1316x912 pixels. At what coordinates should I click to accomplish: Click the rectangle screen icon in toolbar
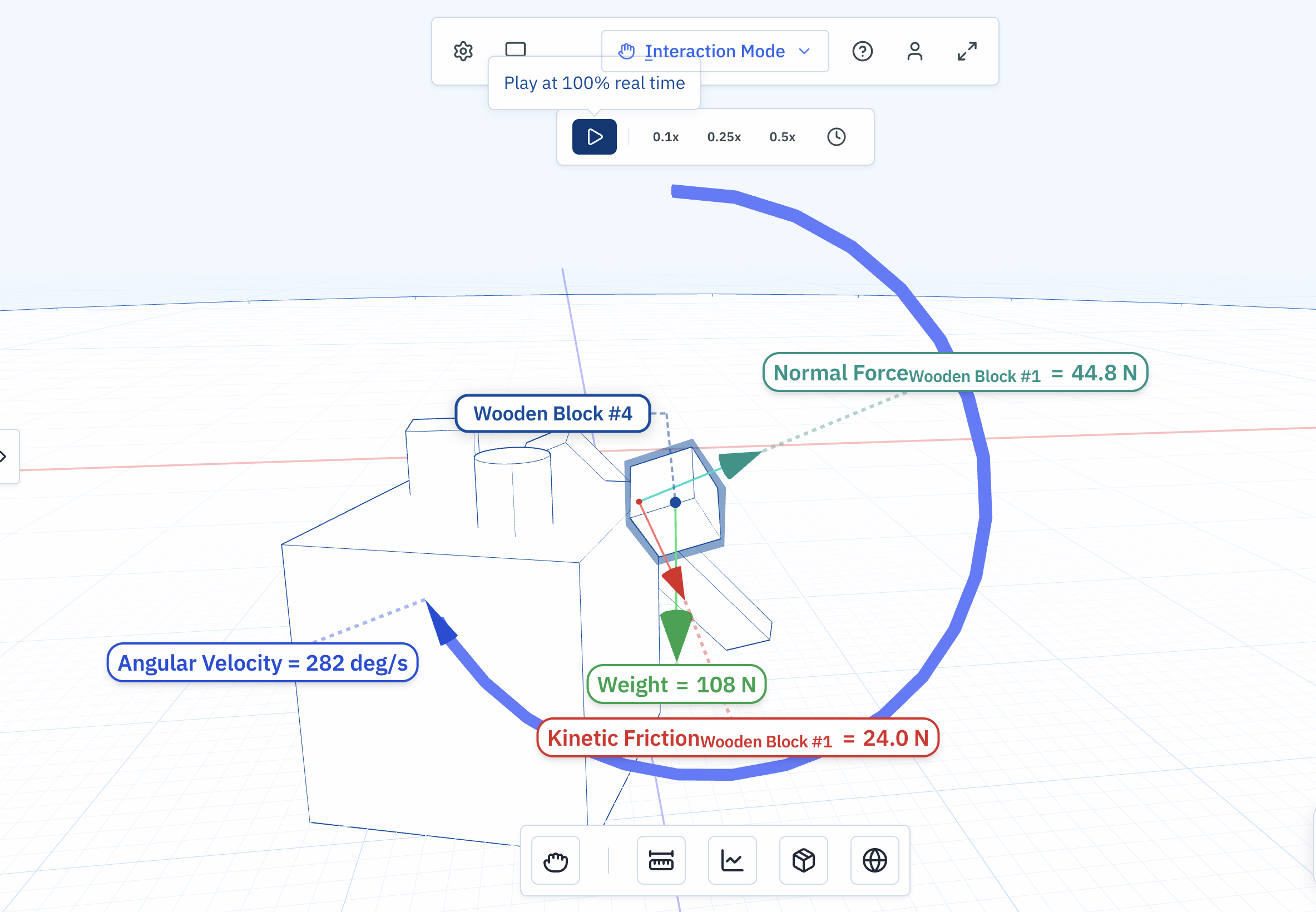[516, 48]
